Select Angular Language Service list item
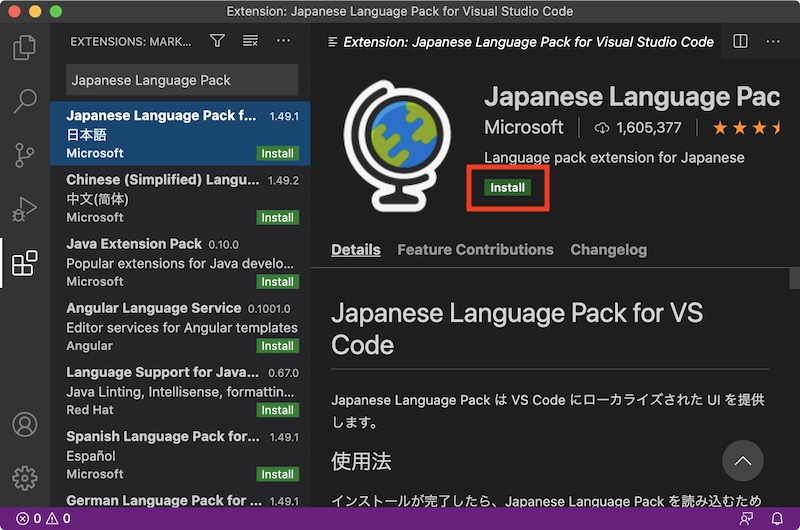 [x=180, y=327]
